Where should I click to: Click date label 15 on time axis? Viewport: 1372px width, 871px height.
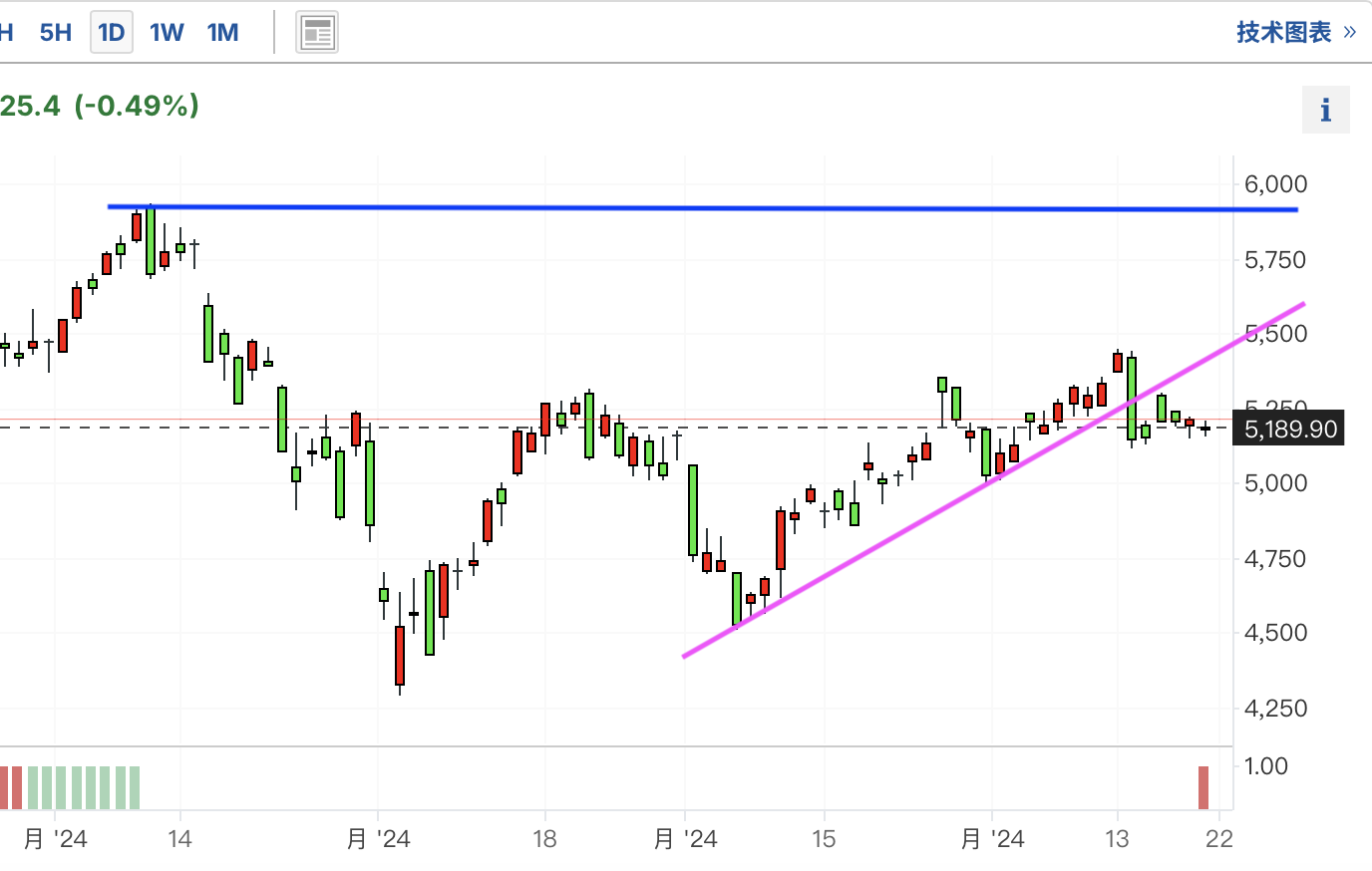824,839
